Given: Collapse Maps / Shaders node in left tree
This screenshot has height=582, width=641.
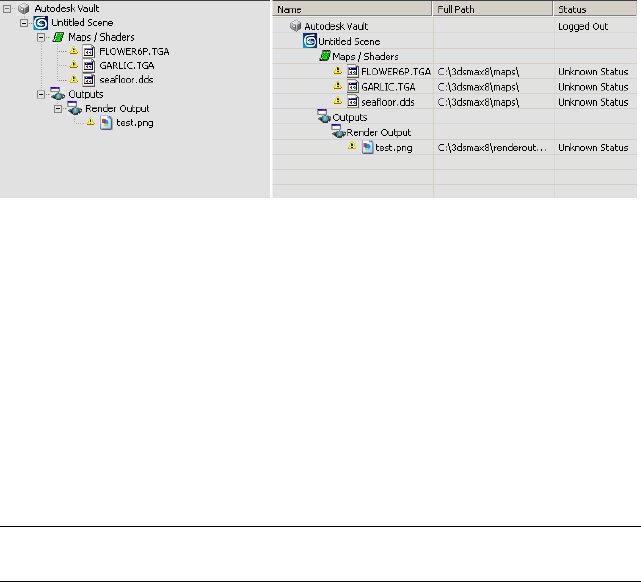Looking at the screenshot, I should (x=41, y=37).
